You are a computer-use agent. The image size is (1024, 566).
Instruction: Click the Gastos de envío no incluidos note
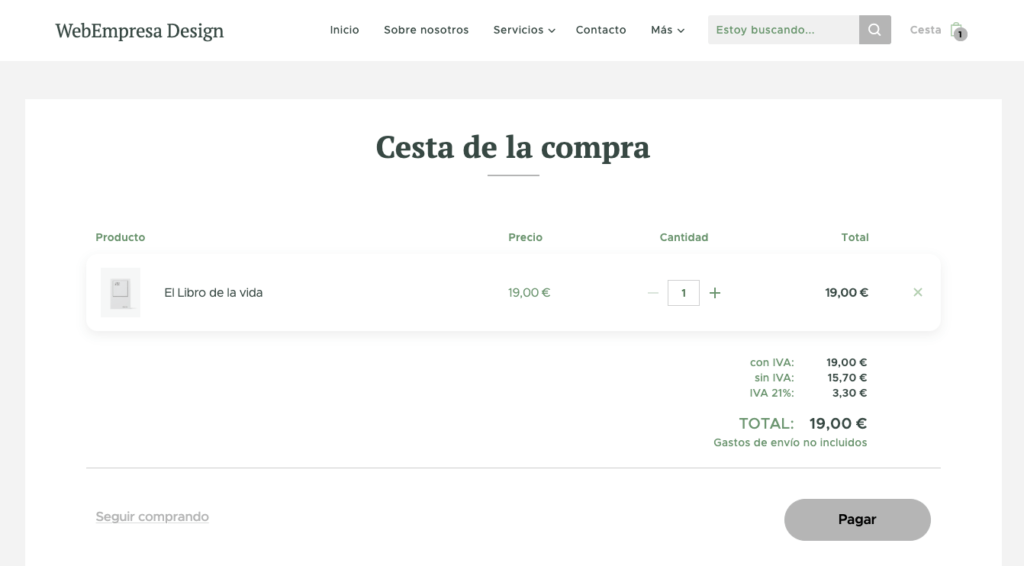pyautogui.click(x=790, y=443)
